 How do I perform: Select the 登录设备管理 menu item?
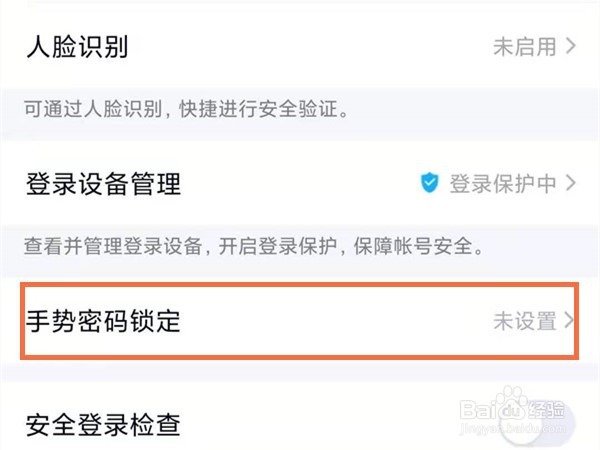pyautogui.click(x=103, y=184)
